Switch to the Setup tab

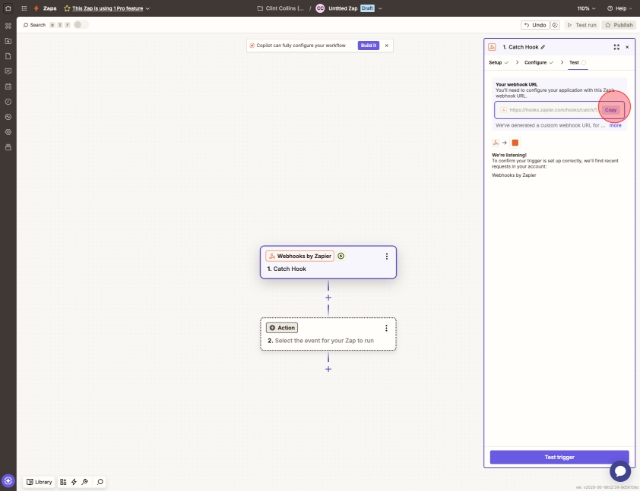[x=498, y=62]
